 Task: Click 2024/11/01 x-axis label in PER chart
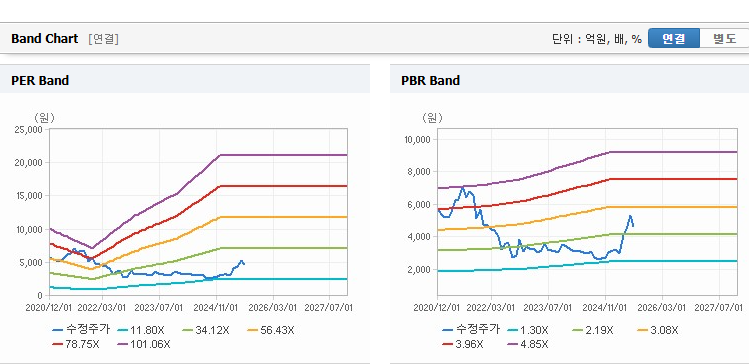click(216, 308)
